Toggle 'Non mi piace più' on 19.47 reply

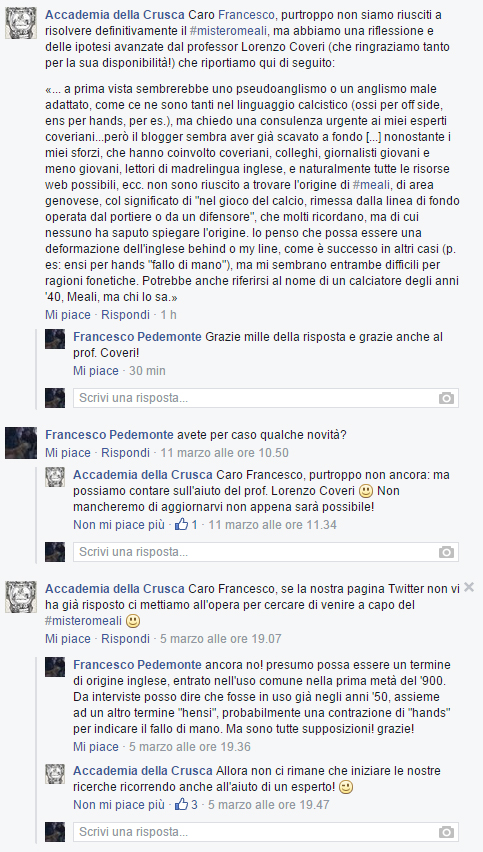coord(118,805)
